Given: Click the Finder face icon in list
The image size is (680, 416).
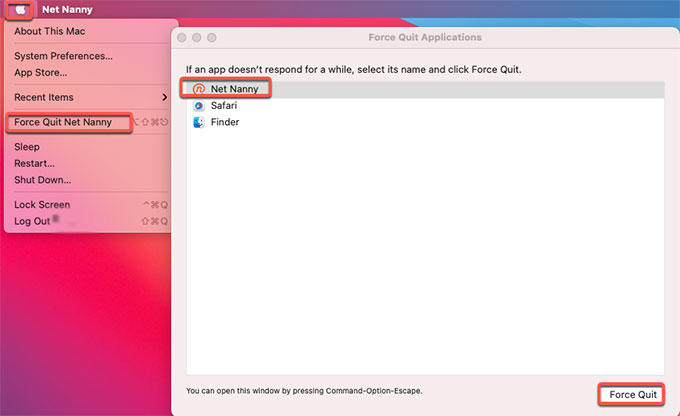Looking at the screenshot, I should coord(198,122).
